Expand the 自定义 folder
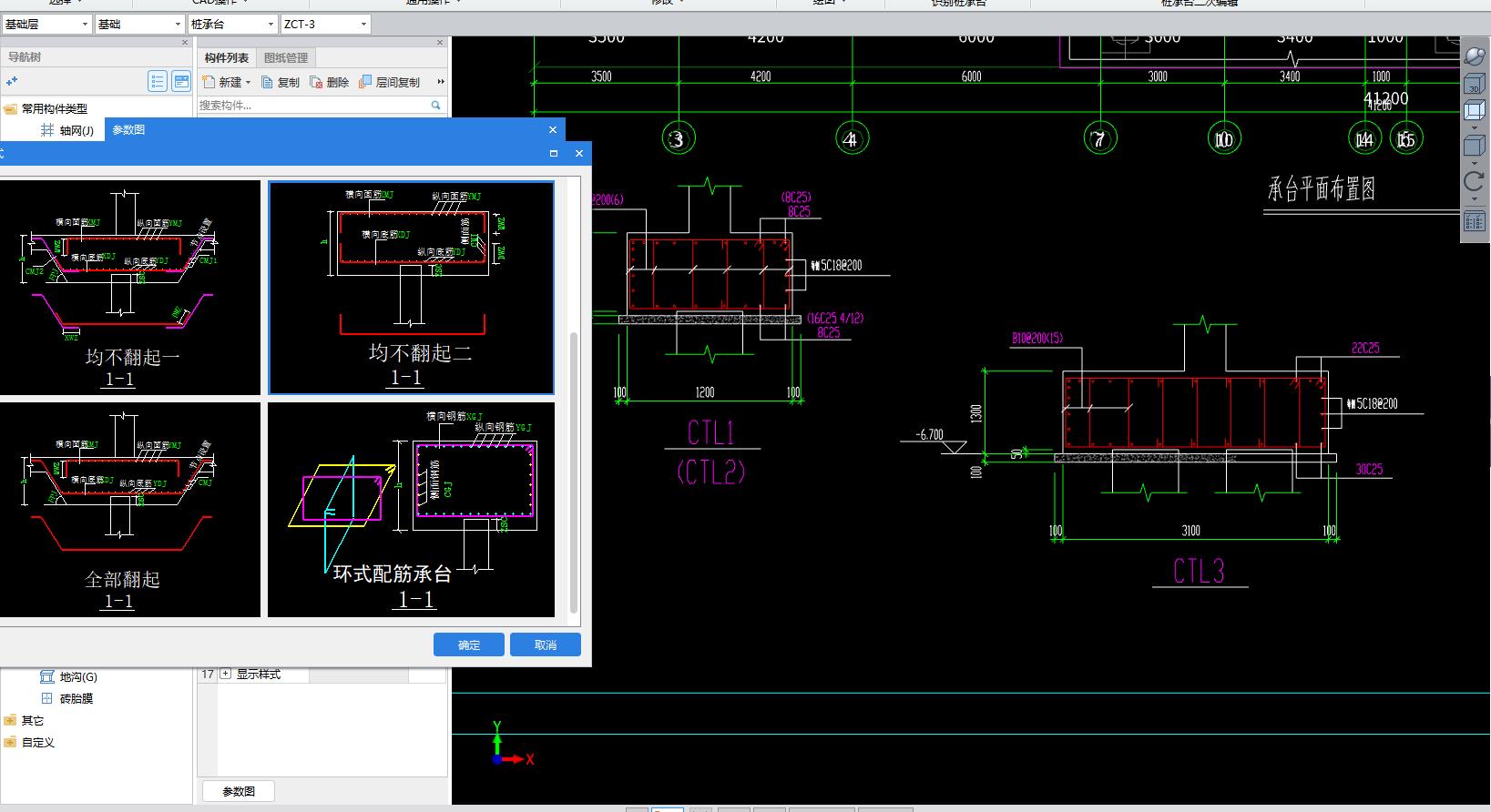Screen dimensions: 1491x812 10,742
